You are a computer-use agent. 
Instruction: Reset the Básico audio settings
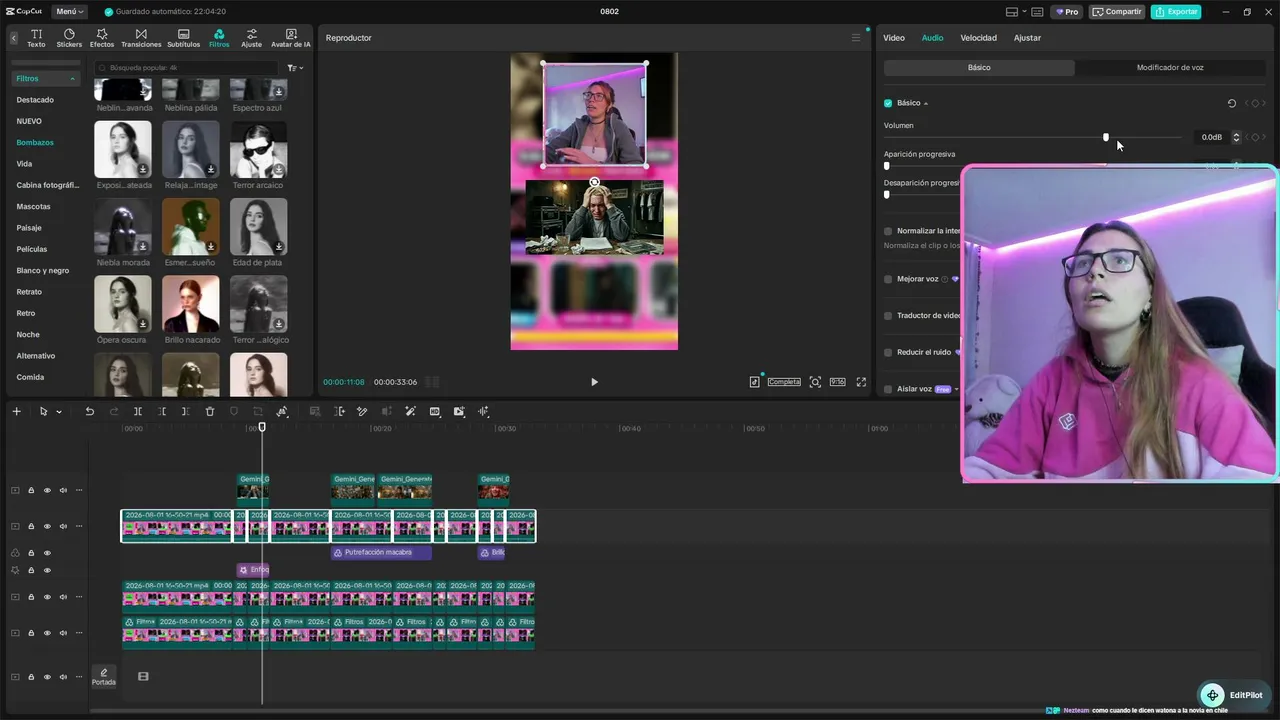[x=1232, y=103]
